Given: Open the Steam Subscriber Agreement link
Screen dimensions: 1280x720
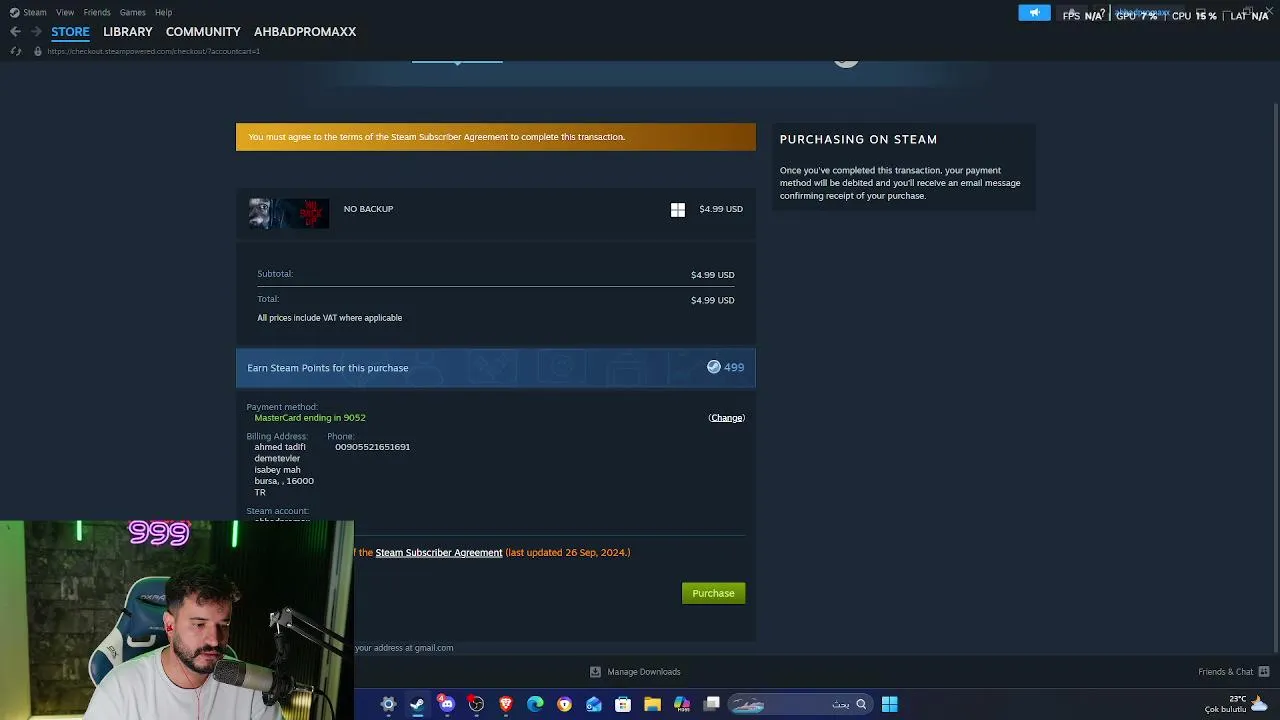Looking at the screenshot, I should click(x=439, y=552).
